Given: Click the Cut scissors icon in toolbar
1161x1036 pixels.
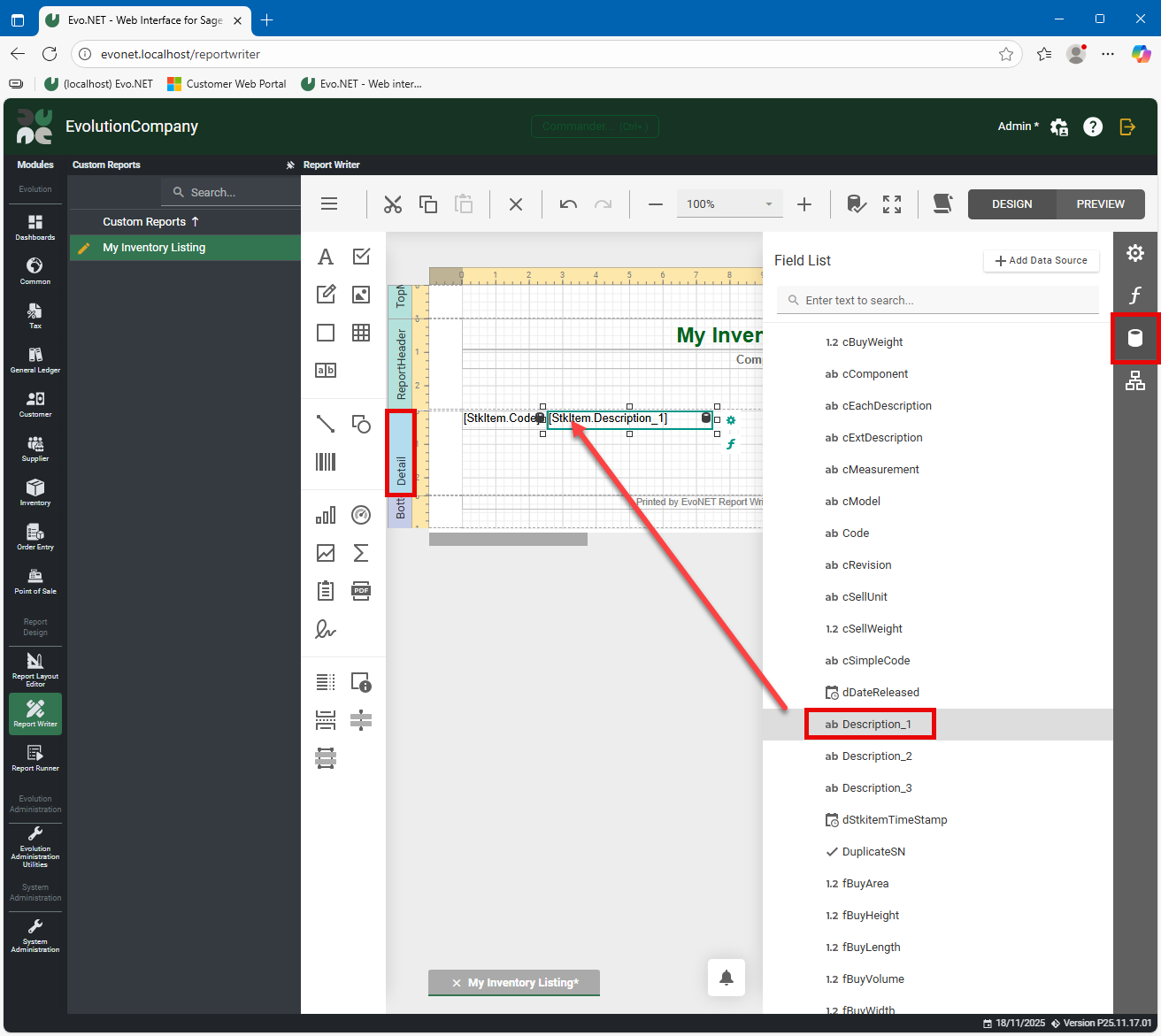Looking at the screenshot, I should point(393,204).
